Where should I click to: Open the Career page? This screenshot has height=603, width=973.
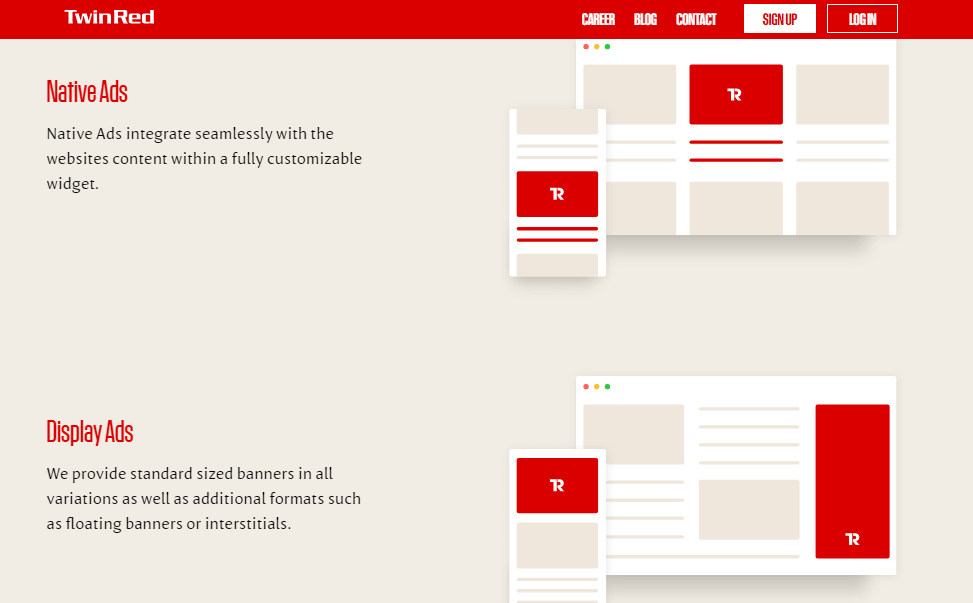tap(598, 19)
